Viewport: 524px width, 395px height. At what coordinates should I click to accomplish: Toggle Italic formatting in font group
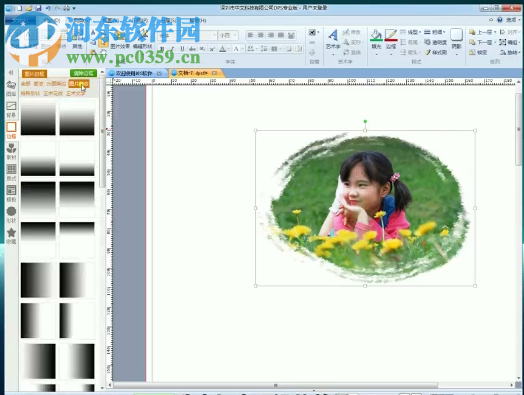tap(172, 49)
